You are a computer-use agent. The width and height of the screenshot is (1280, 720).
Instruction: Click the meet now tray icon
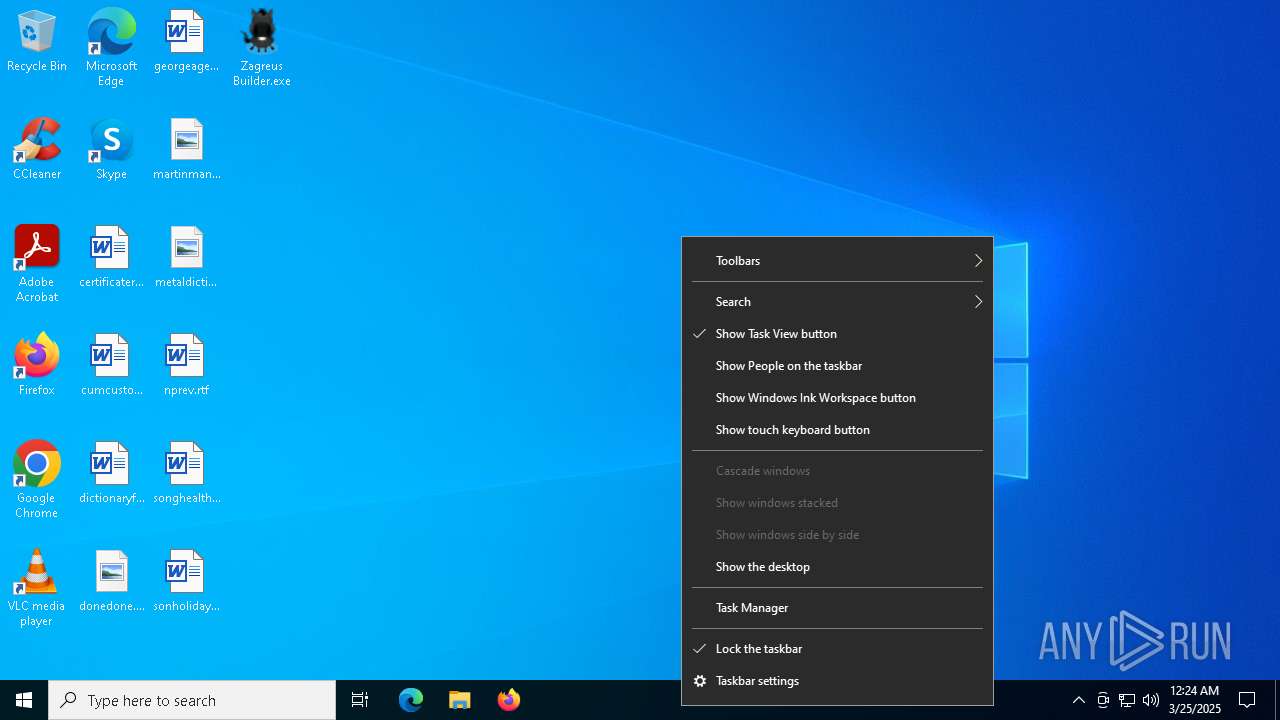point(1103,700)
